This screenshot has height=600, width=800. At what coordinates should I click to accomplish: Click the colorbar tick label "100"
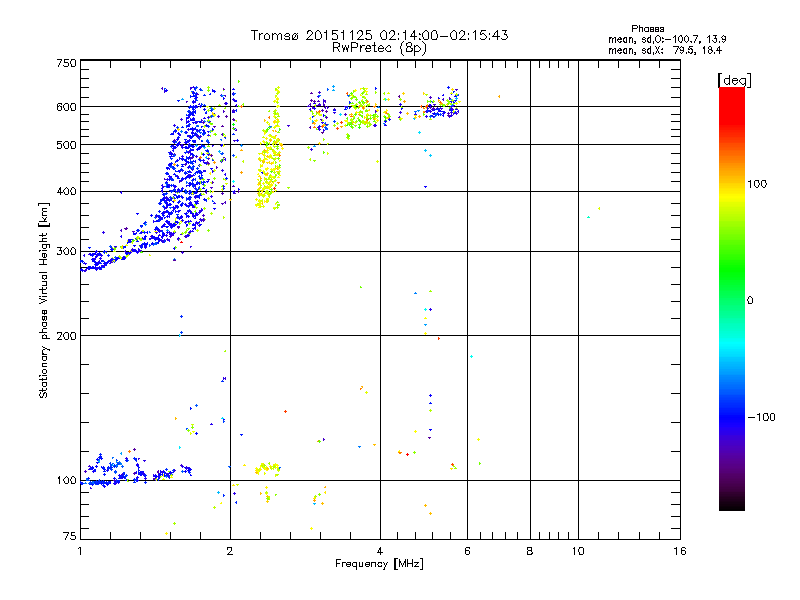tap(757, 184)
